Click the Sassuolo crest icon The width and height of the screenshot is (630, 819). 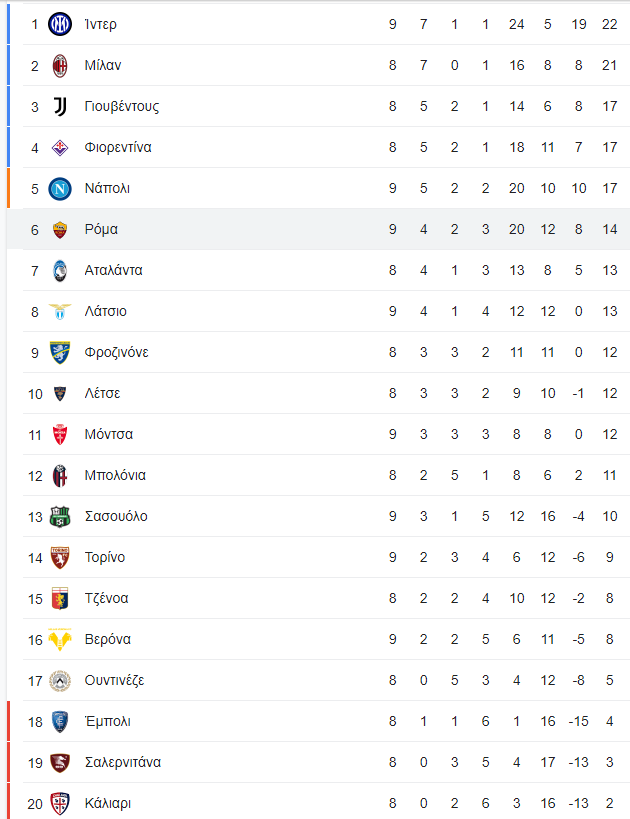(x=60, y=516)
